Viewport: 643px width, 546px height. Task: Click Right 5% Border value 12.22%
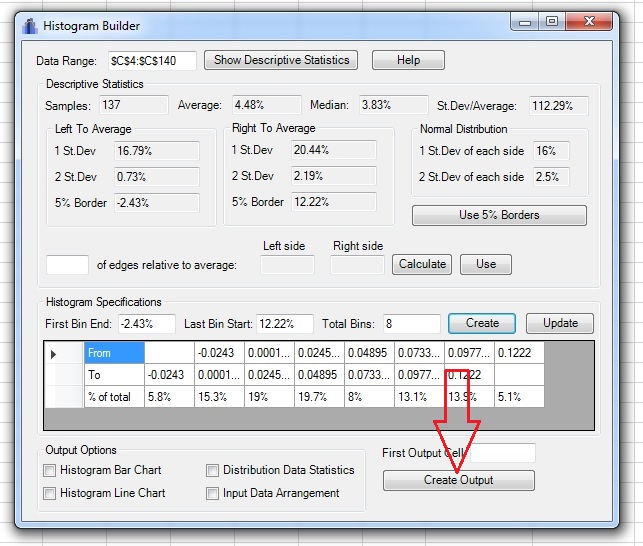click(x=334, y=202)
